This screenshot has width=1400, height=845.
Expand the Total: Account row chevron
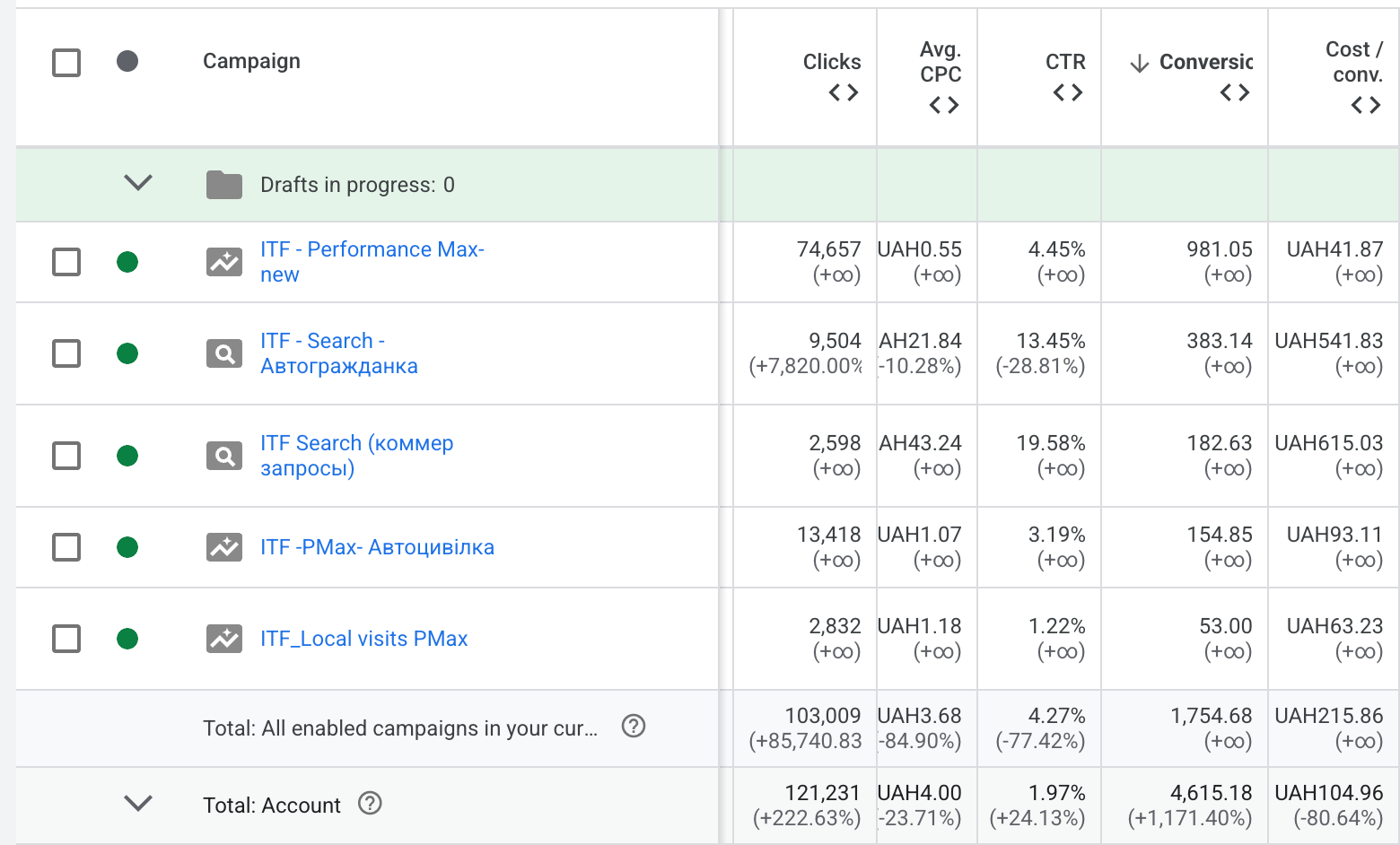click(138, 803)
